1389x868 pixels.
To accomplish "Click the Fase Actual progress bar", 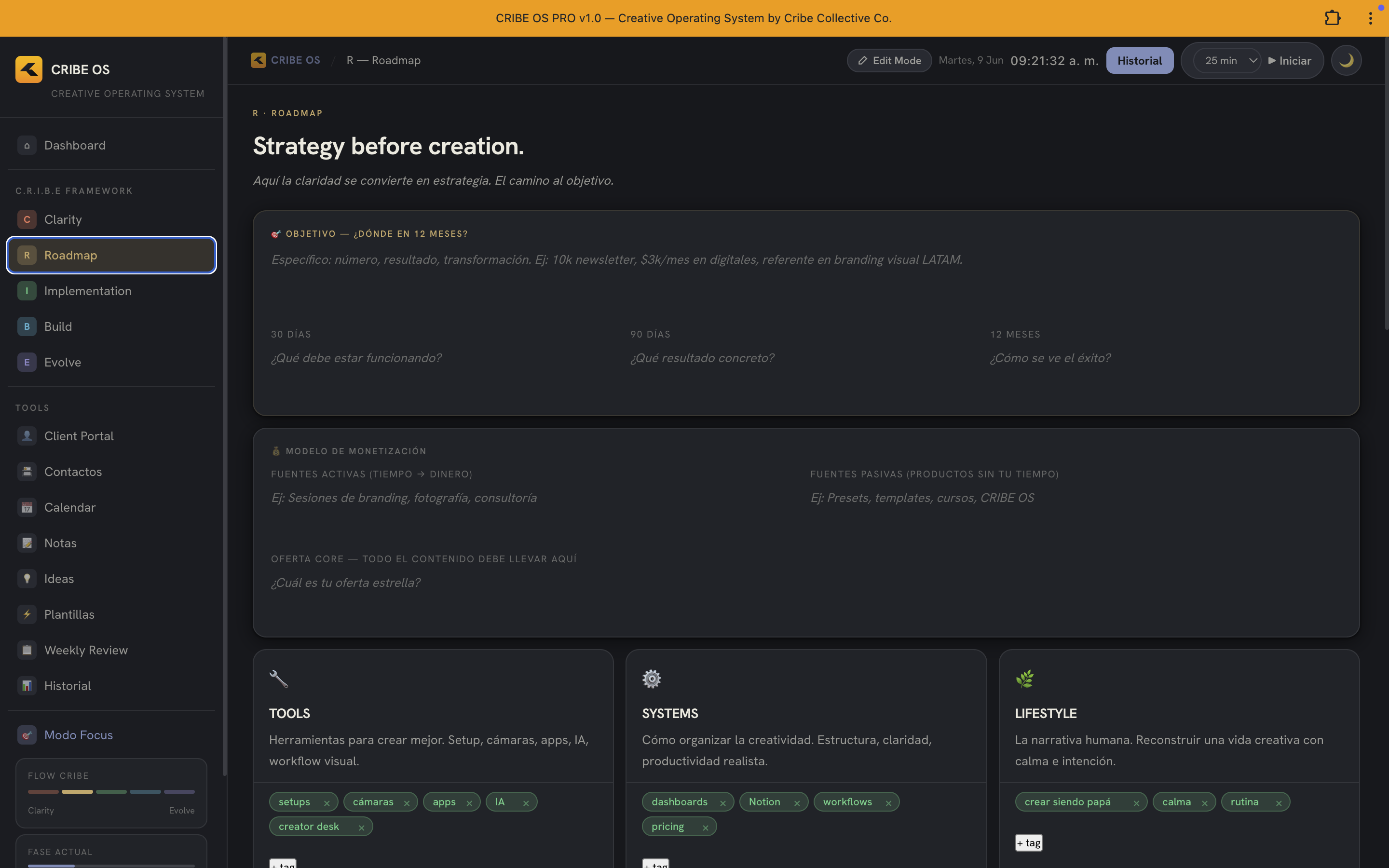I will point(111,866).
